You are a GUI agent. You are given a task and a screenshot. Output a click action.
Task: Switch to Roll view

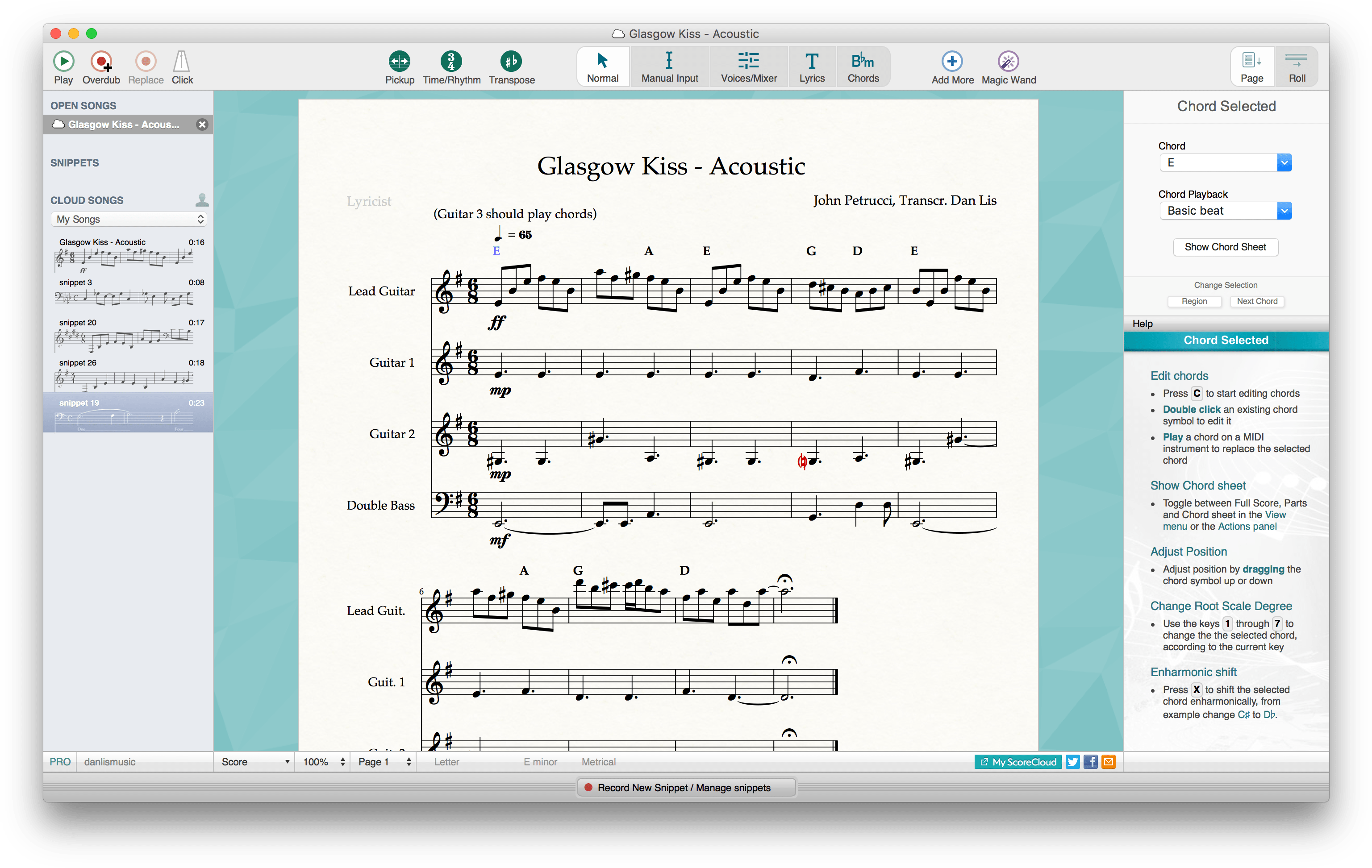[x=1297, y=67]
